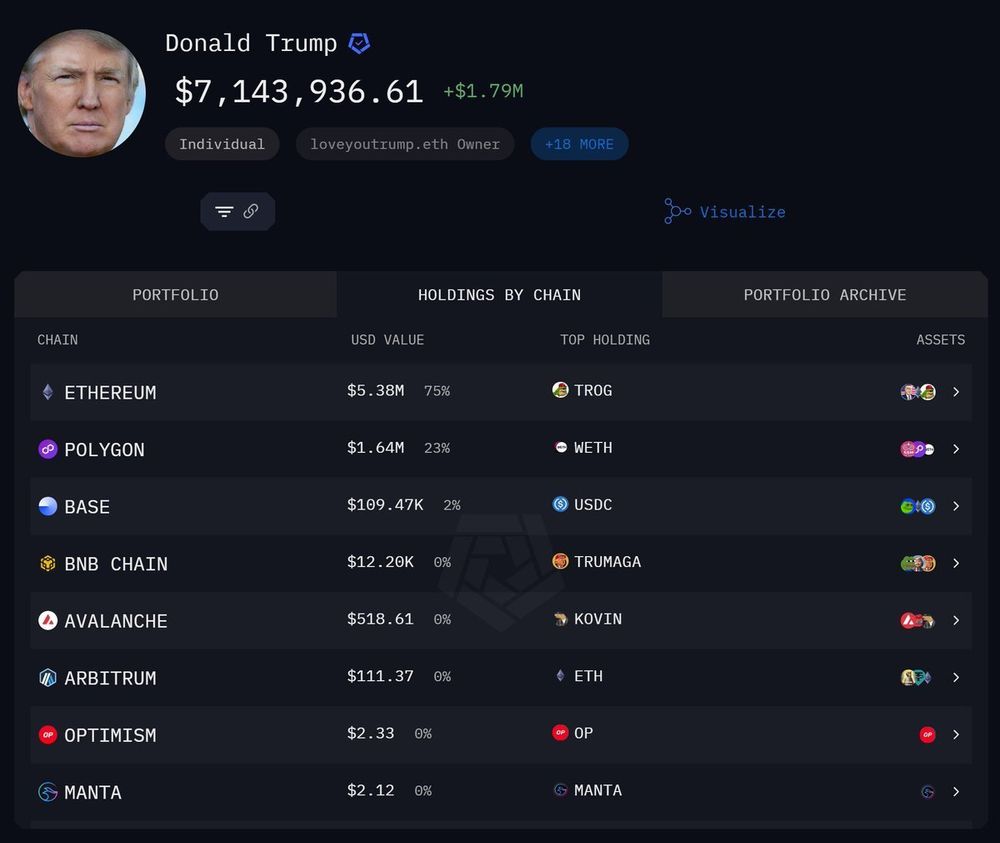Click the KOVIN token icon
1000x843 pixels.
tap(561, 619)
